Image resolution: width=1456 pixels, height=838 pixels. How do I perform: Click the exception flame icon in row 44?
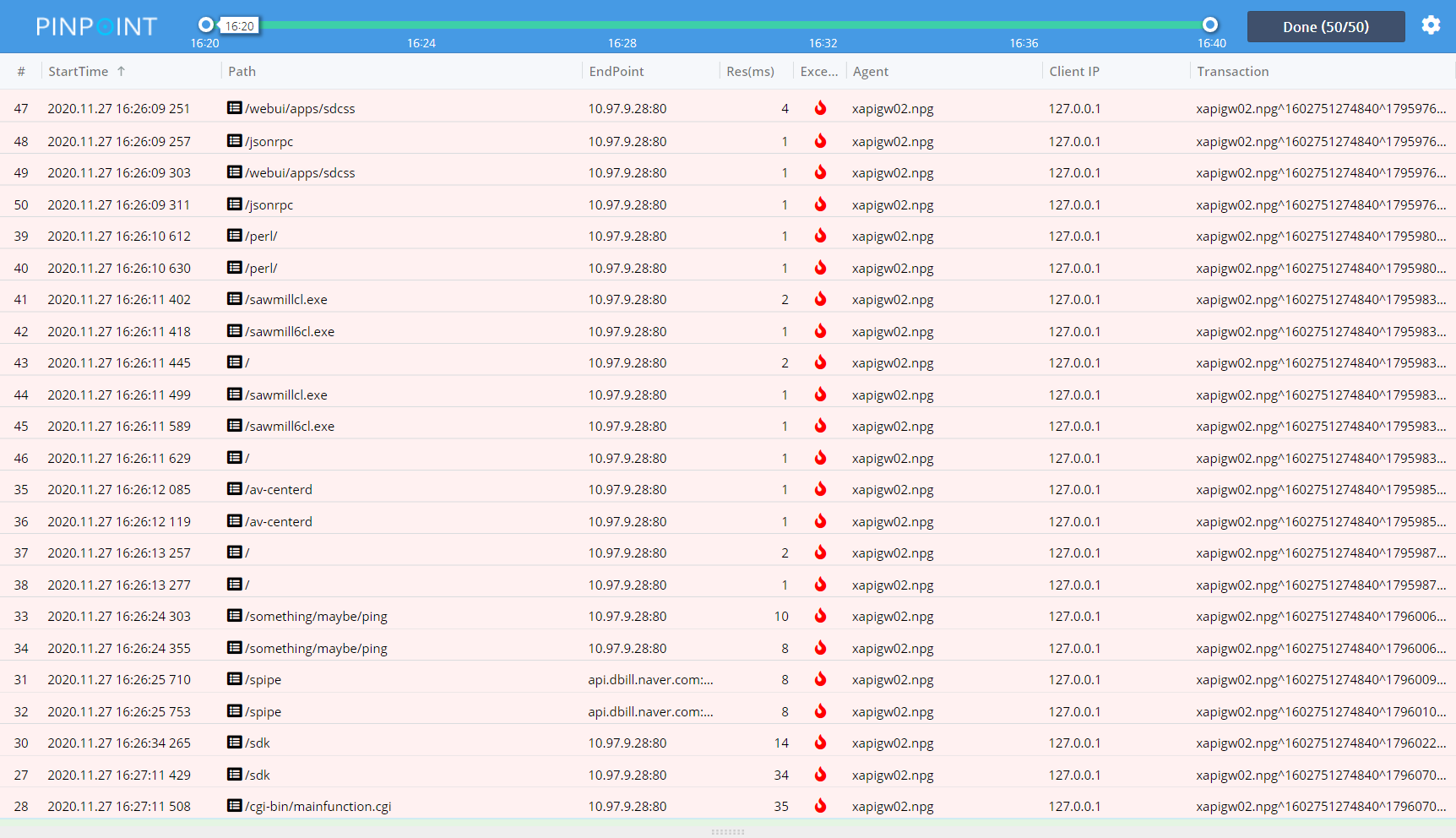[x=820, y=395]
